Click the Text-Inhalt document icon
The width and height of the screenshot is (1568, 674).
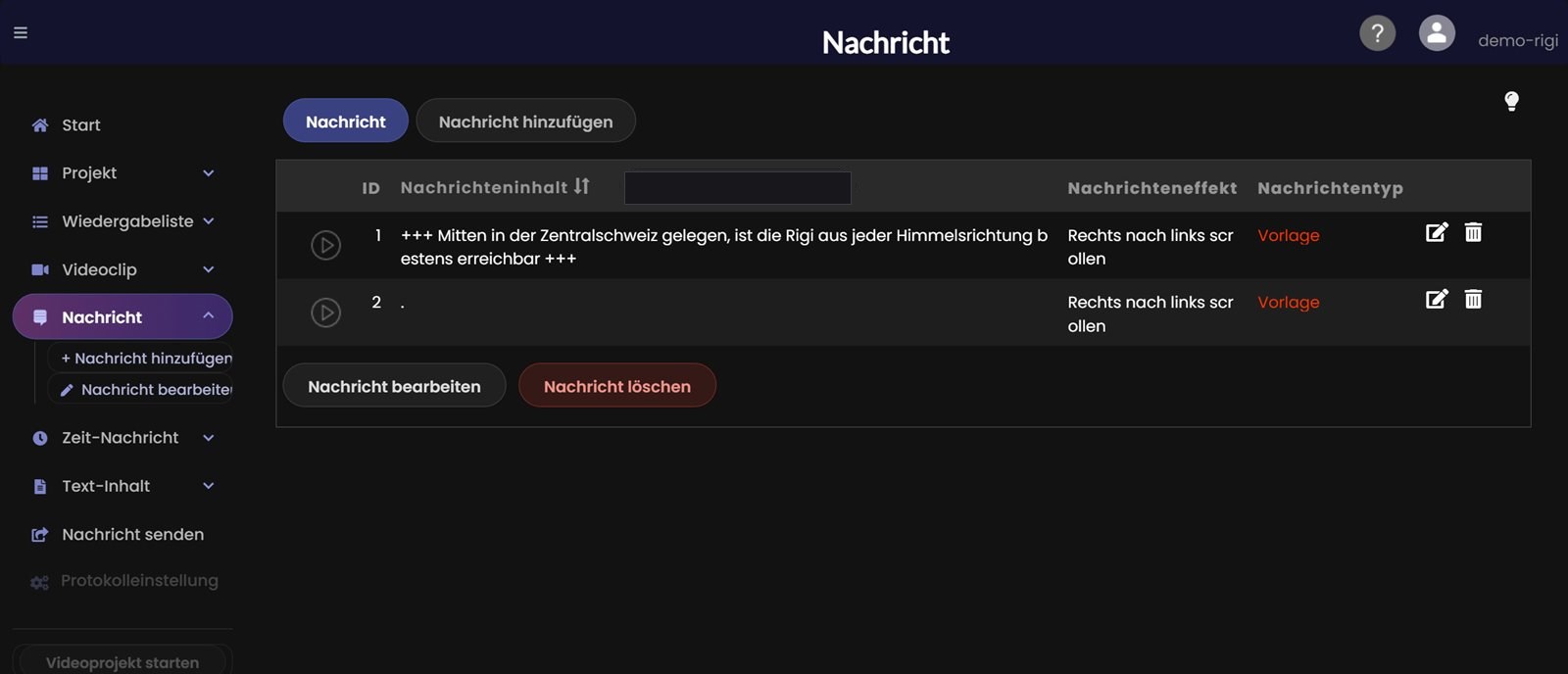pos(40,486)
